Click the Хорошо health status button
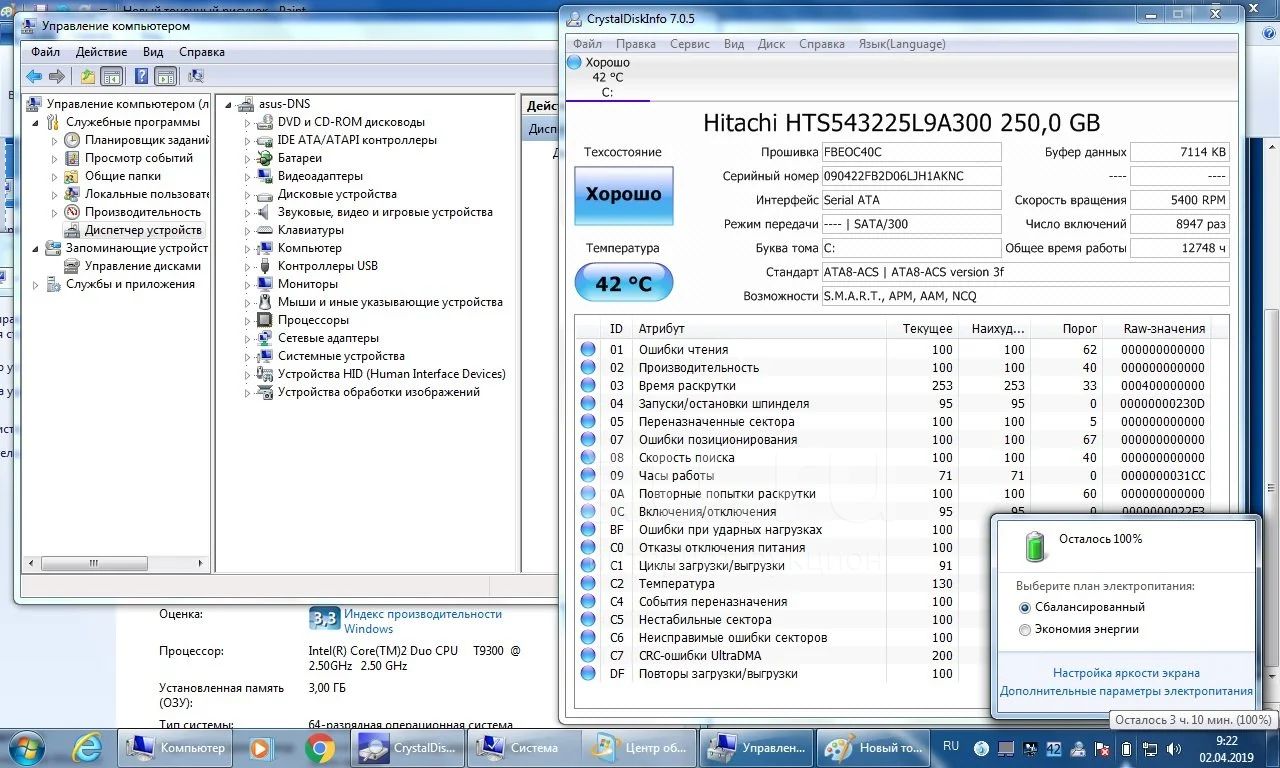This screenshot has width=1280, height=768. click(623, 194)
